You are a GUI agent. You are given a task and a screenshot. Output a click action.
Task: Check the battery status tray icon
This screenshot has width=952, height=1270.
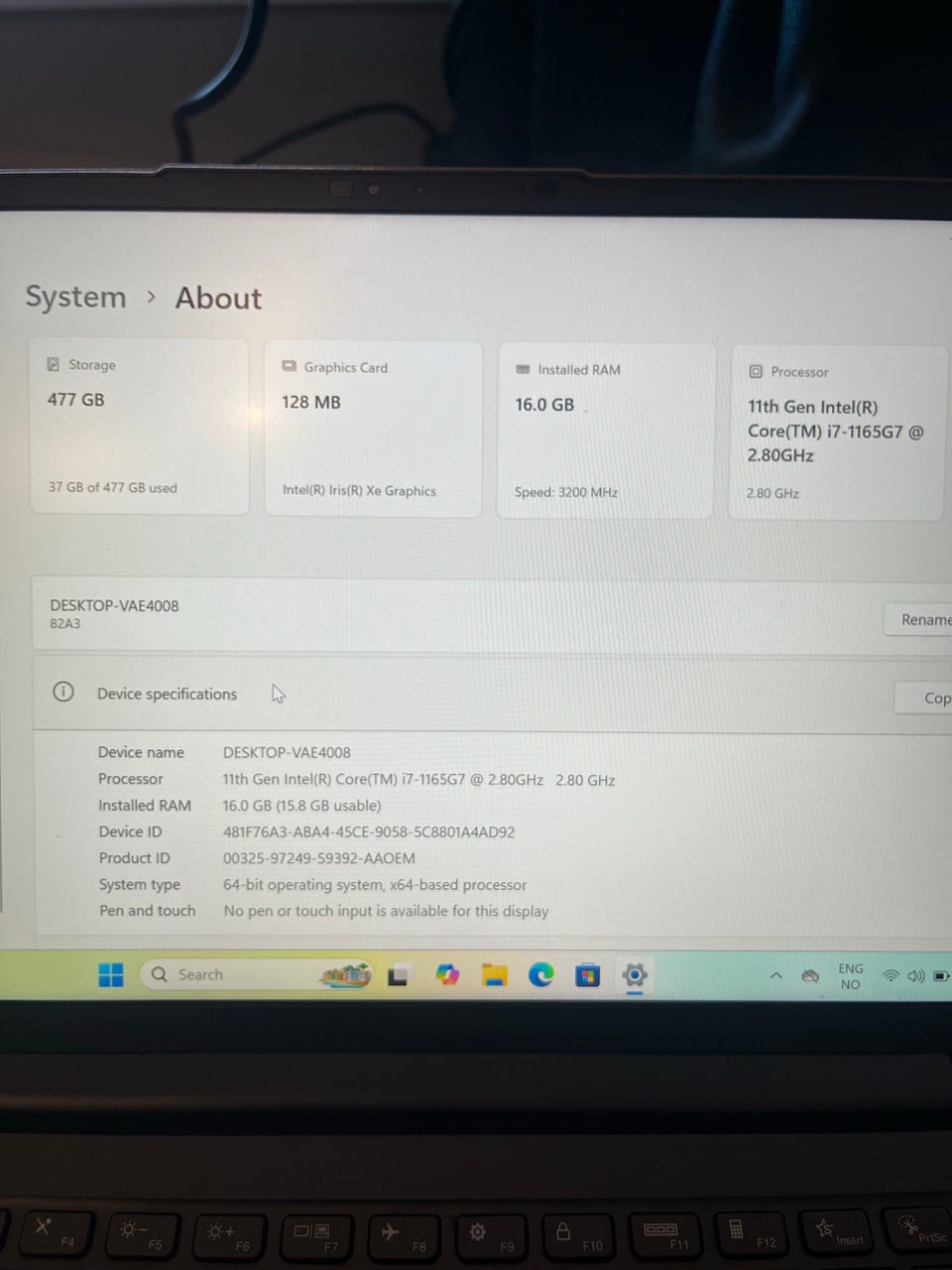pos(941,976)
